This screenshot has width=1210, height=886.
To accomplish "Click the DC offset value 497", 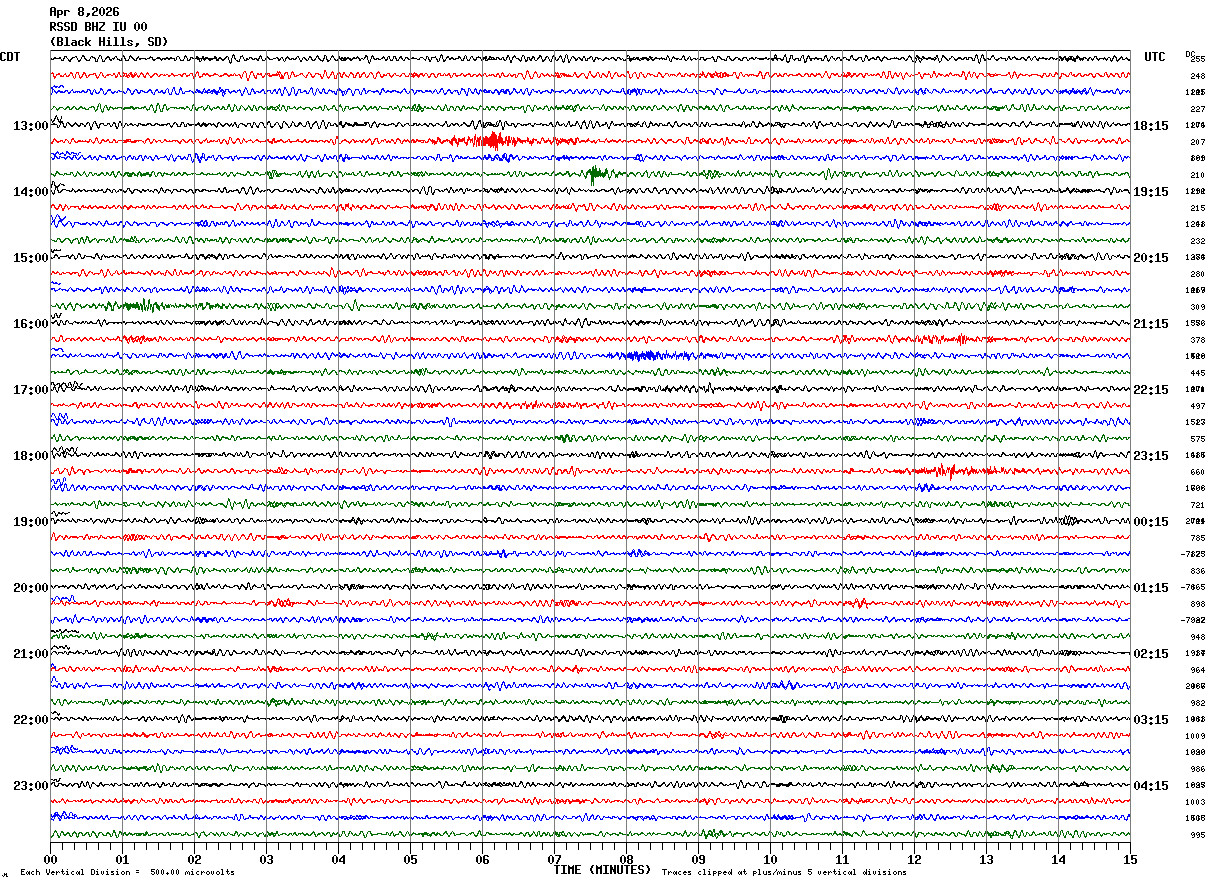I will pyautogui.click(x=1197, y=406).
